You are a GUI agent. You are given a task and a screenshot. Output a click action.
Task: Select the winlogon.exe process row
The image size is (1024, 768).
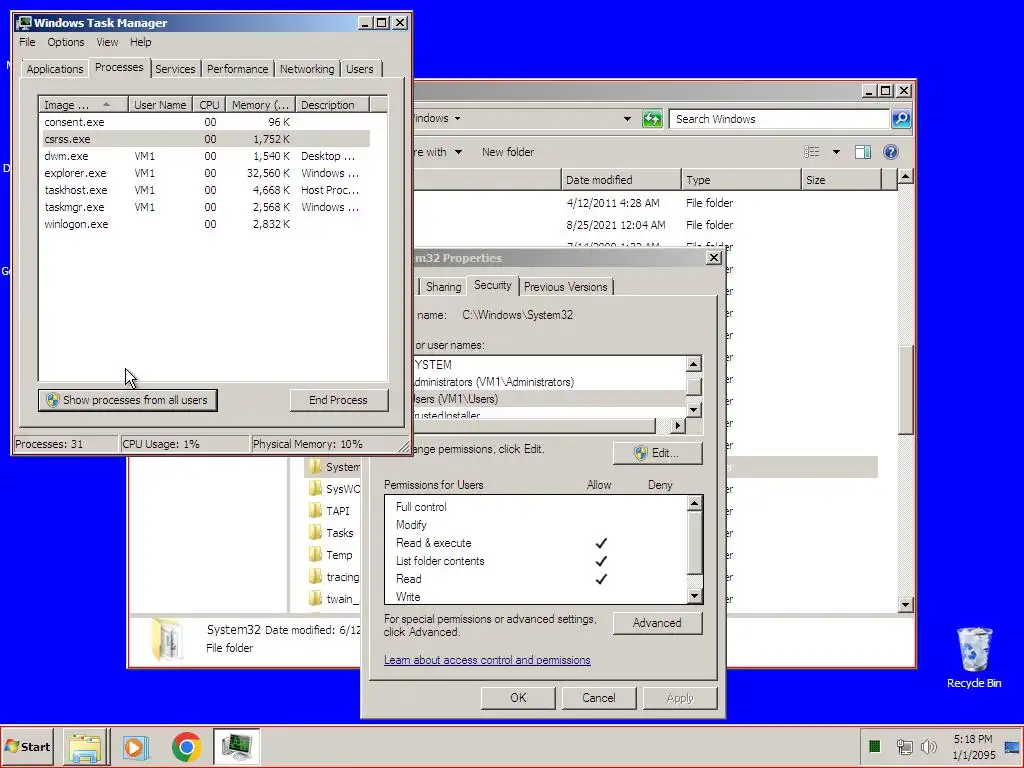[x=206, y=224]
